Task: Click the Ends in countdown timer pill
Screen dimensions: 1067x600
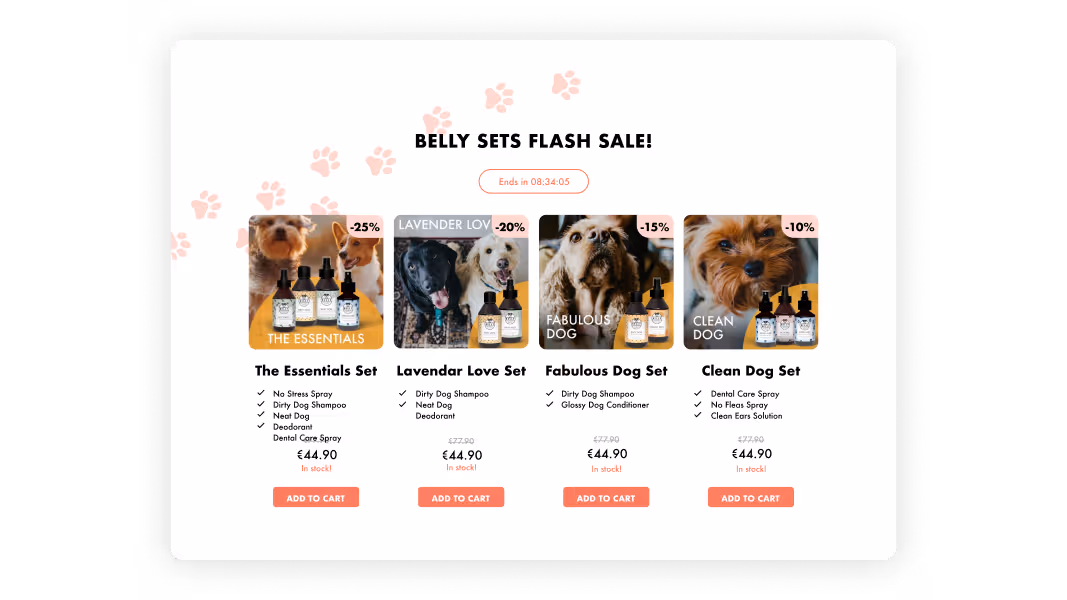Action: coord(534,182)
